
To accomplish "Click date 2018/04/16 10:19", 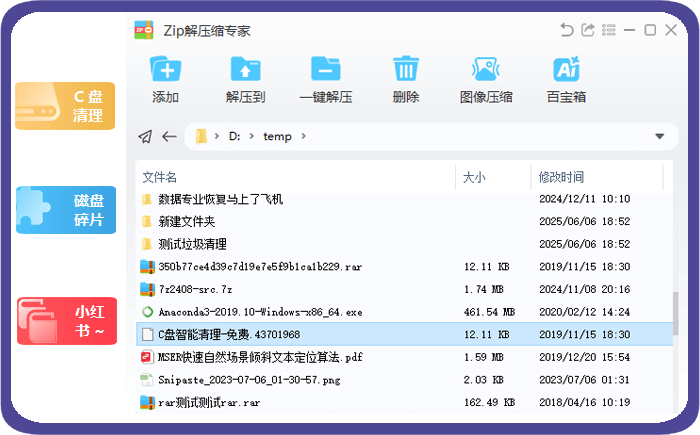I will 584,402.
